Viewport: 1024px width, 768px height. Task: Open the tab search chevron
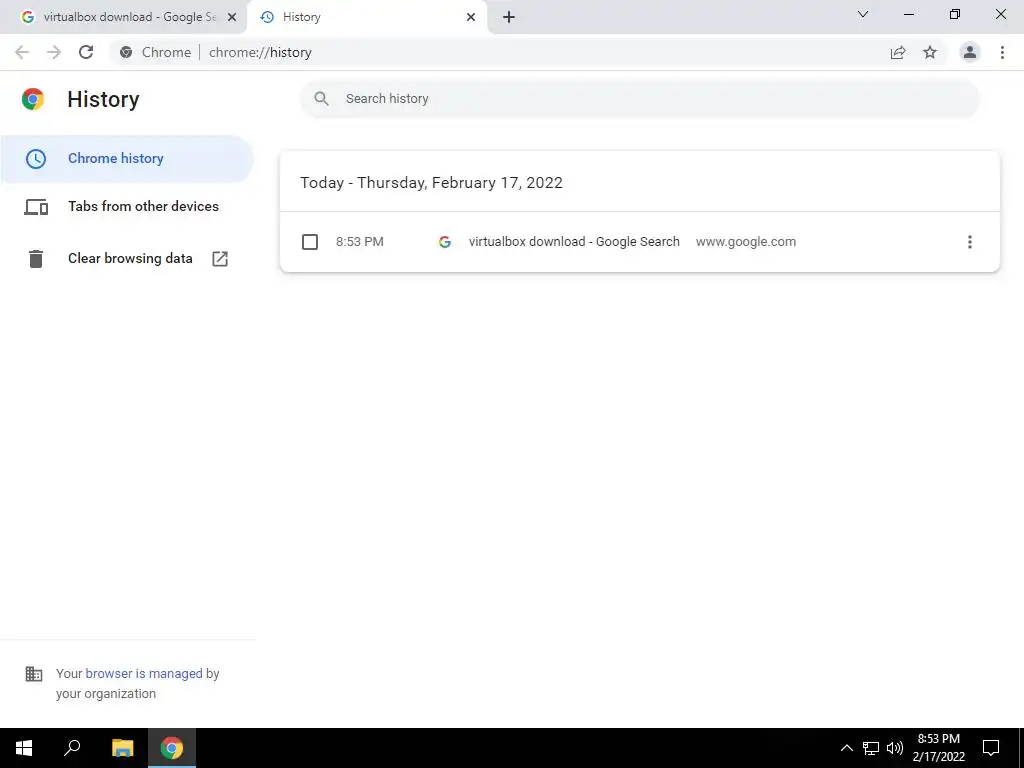pos(863,14)
